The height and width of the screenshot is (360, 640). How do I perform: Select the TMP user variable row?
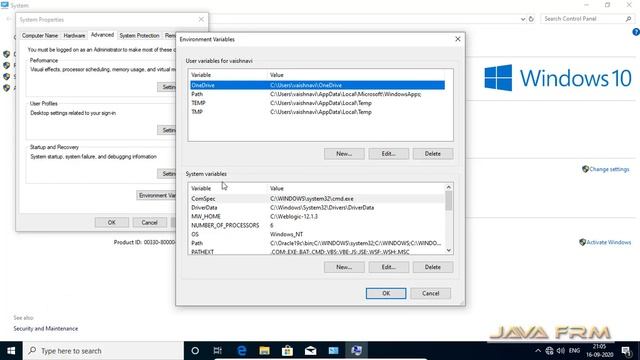pyautogui.click(x=318, y=112)
